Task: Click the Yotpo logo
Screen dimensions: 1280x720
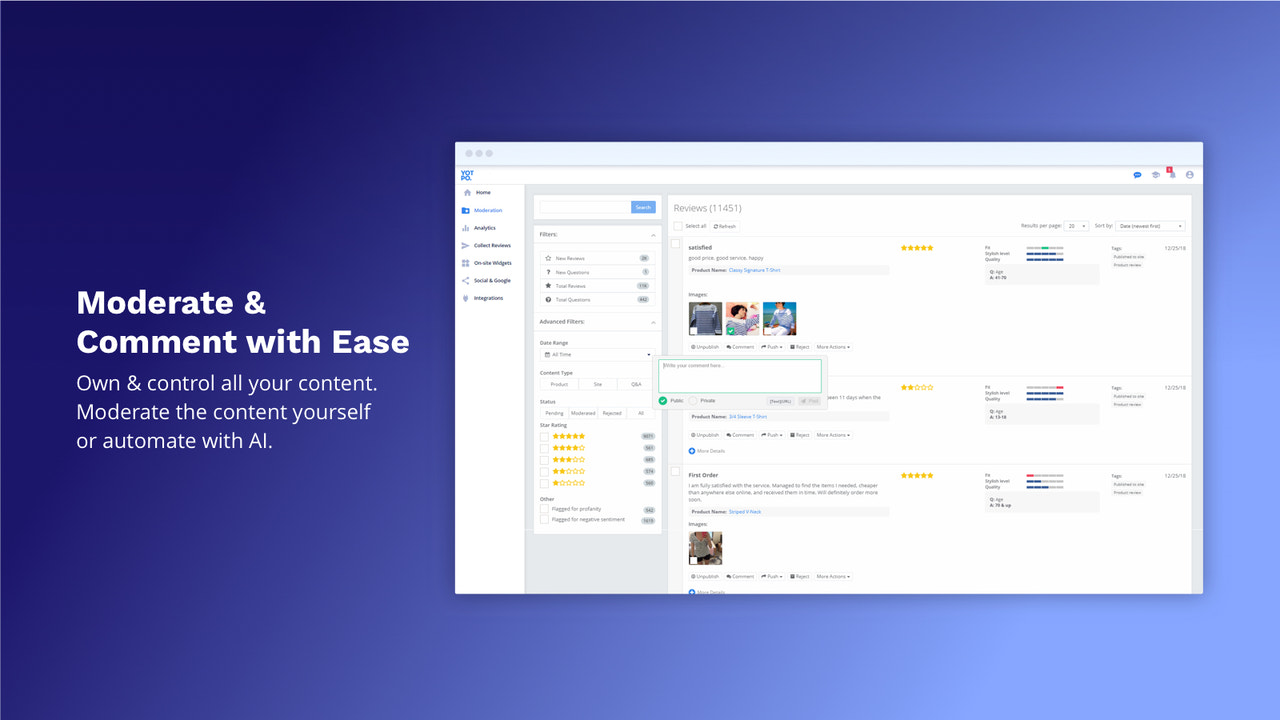Action: click(467, 175)
